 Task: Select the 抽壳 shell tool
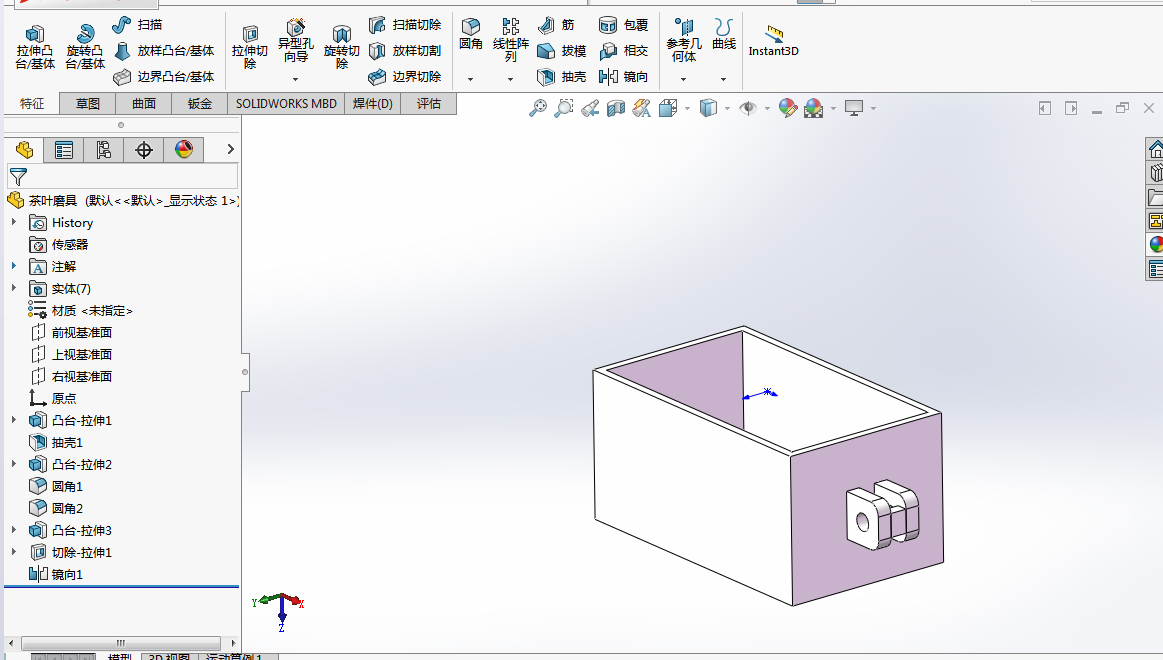561,76
